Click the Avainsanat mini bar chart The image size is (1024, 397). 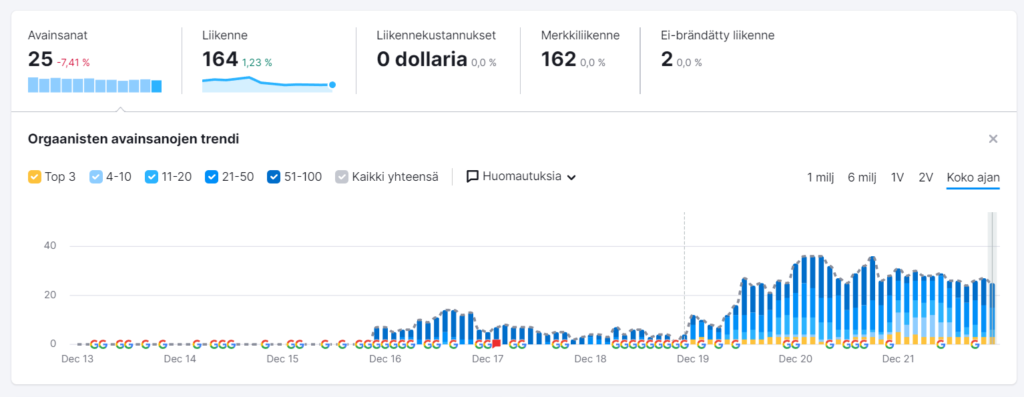point(95,85)
